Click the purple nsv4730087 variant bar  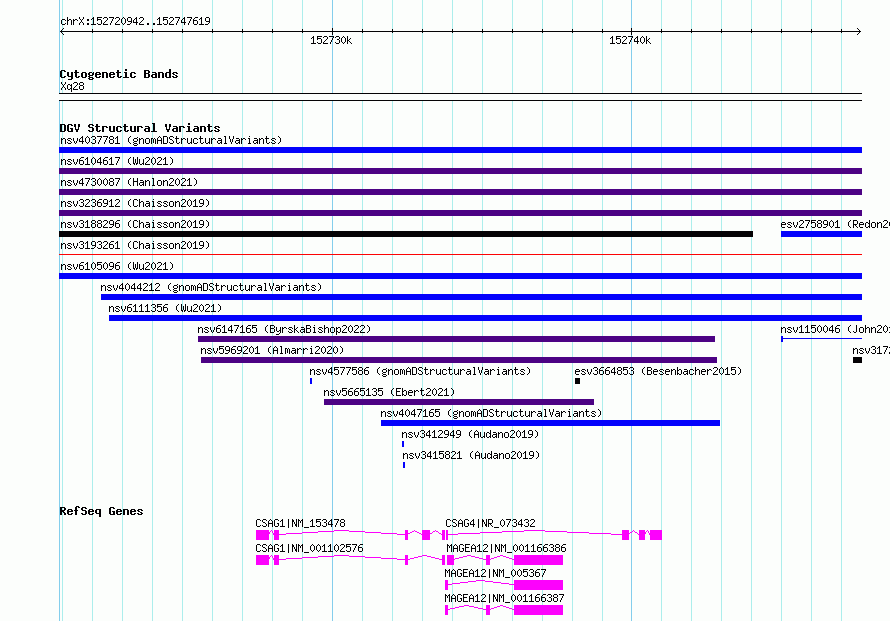(x=460, y=192)
